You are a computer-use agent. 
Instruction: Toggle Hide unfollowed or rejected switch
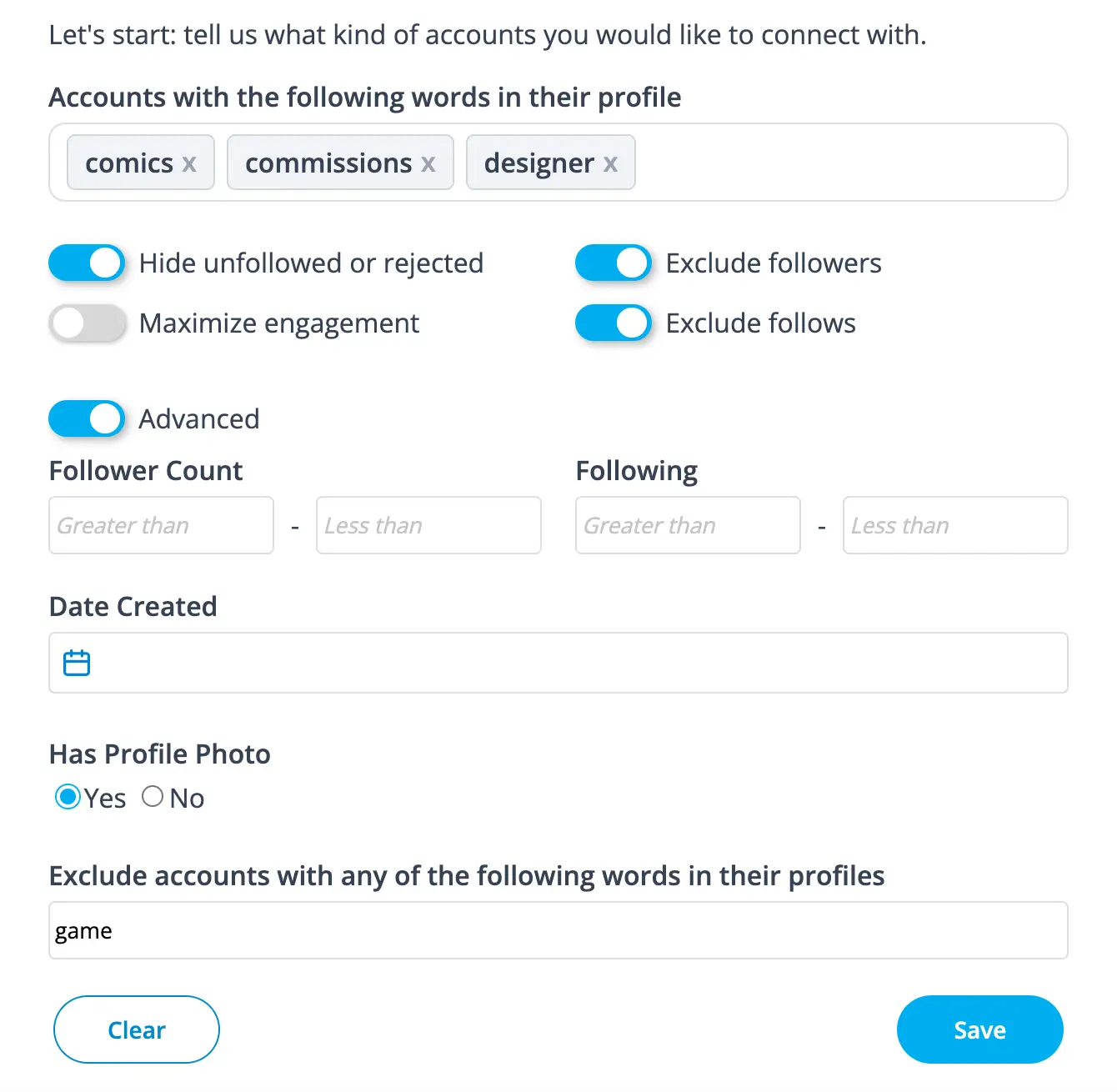click(x=87, y=263)
